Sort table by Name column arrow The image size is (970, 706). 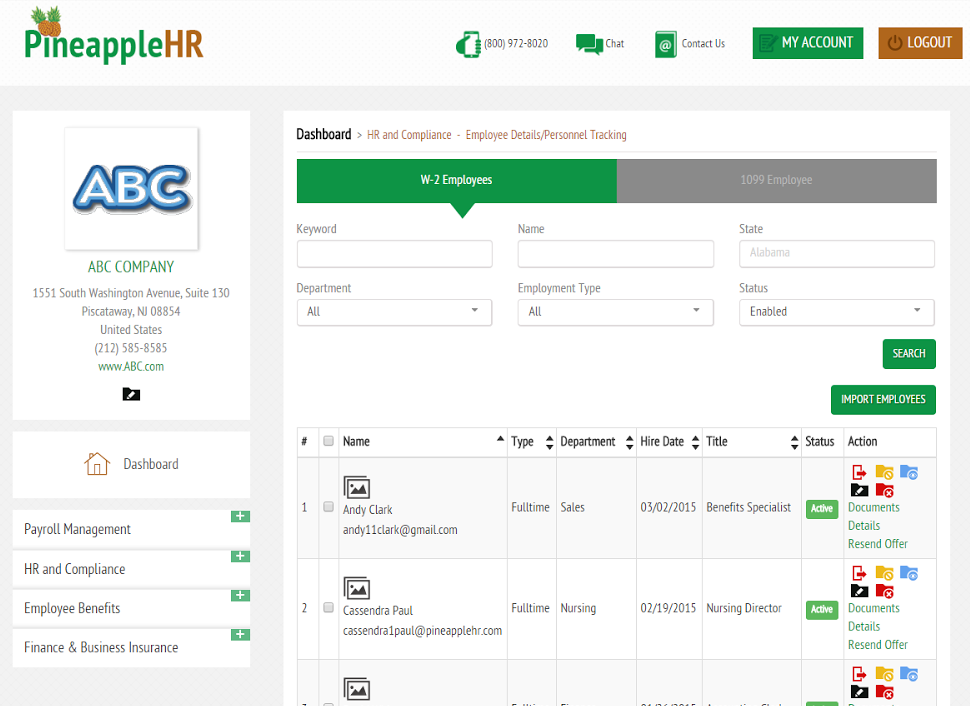tap(500, 439)
